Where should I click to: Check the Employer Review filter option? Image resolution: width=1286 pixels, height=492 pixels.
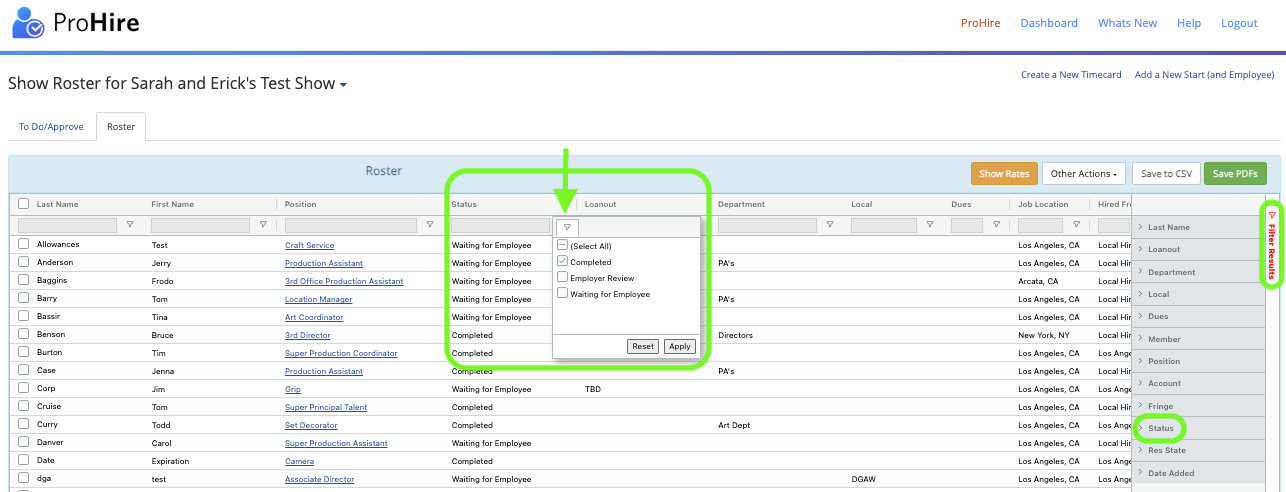pyautogui.click(x=563, y=278)
